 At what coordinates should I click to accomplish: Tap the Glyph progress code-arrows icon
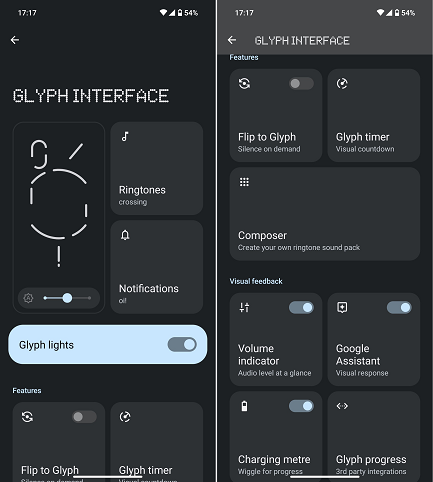tap(342, 406)
